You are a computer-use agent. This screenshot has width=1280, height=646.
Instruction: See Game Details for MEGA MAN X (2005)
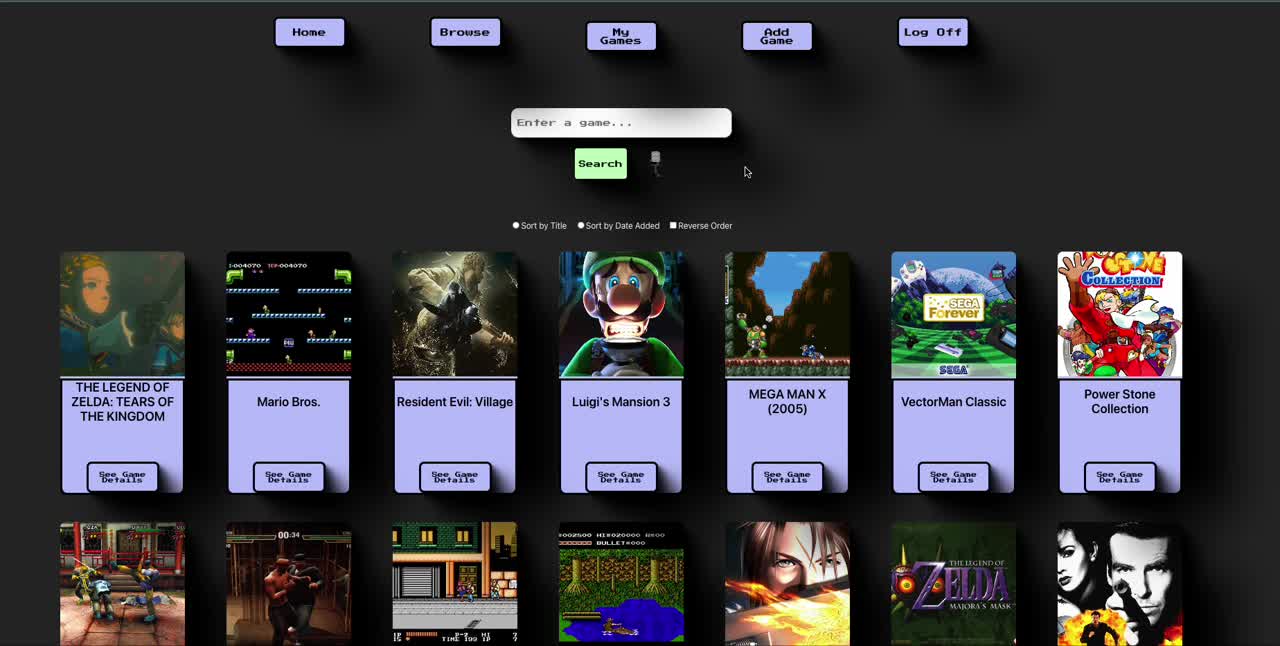tap(787, 477)
